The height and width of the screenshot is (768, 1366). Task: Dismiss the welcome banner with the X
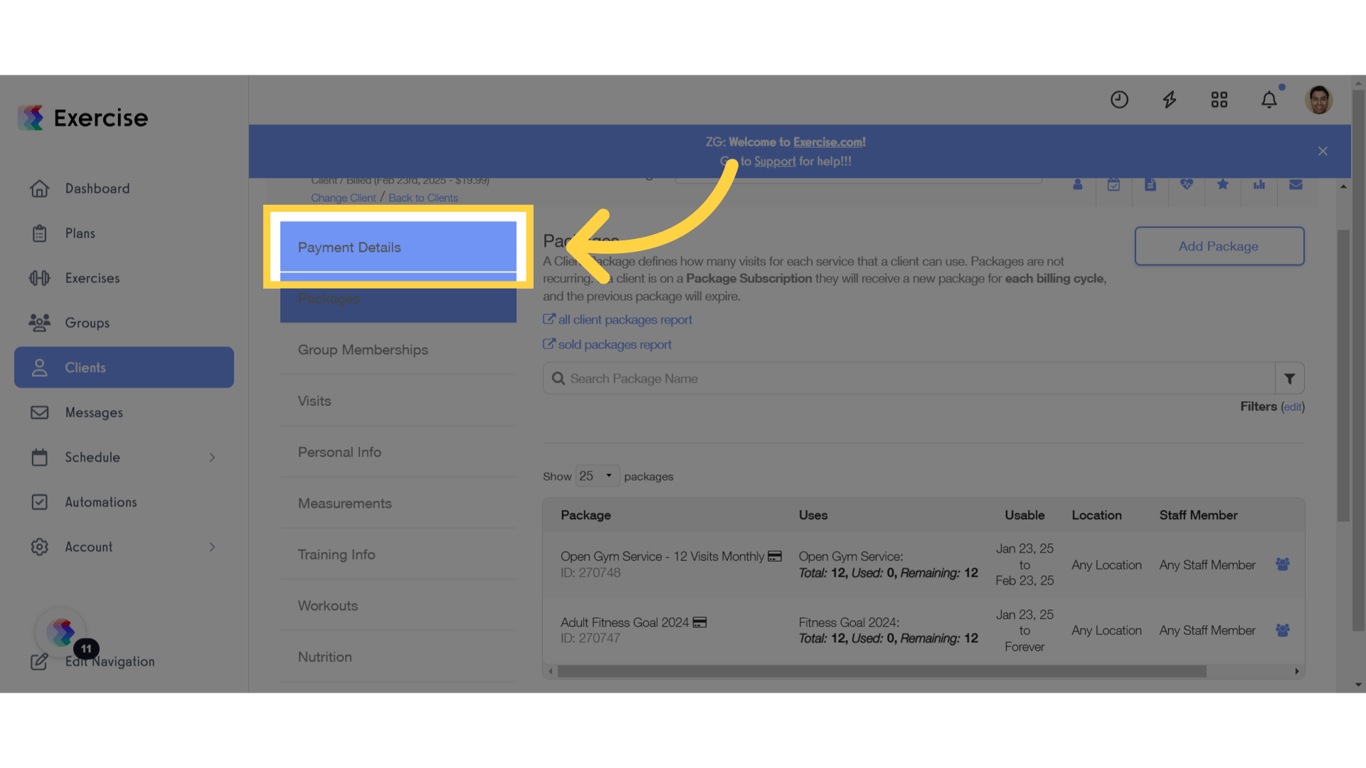point(1322,150)
